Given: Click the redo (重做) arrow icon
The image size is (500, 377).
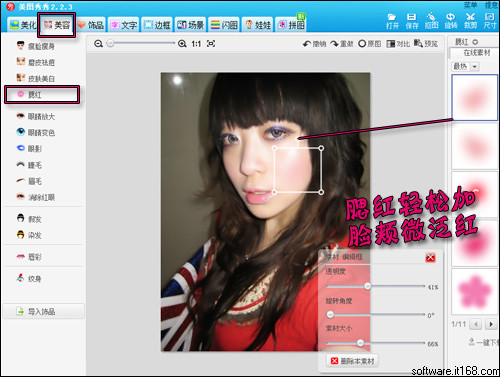Looking at the screenshot, I should pyautogui.click(x=334, y=44).
